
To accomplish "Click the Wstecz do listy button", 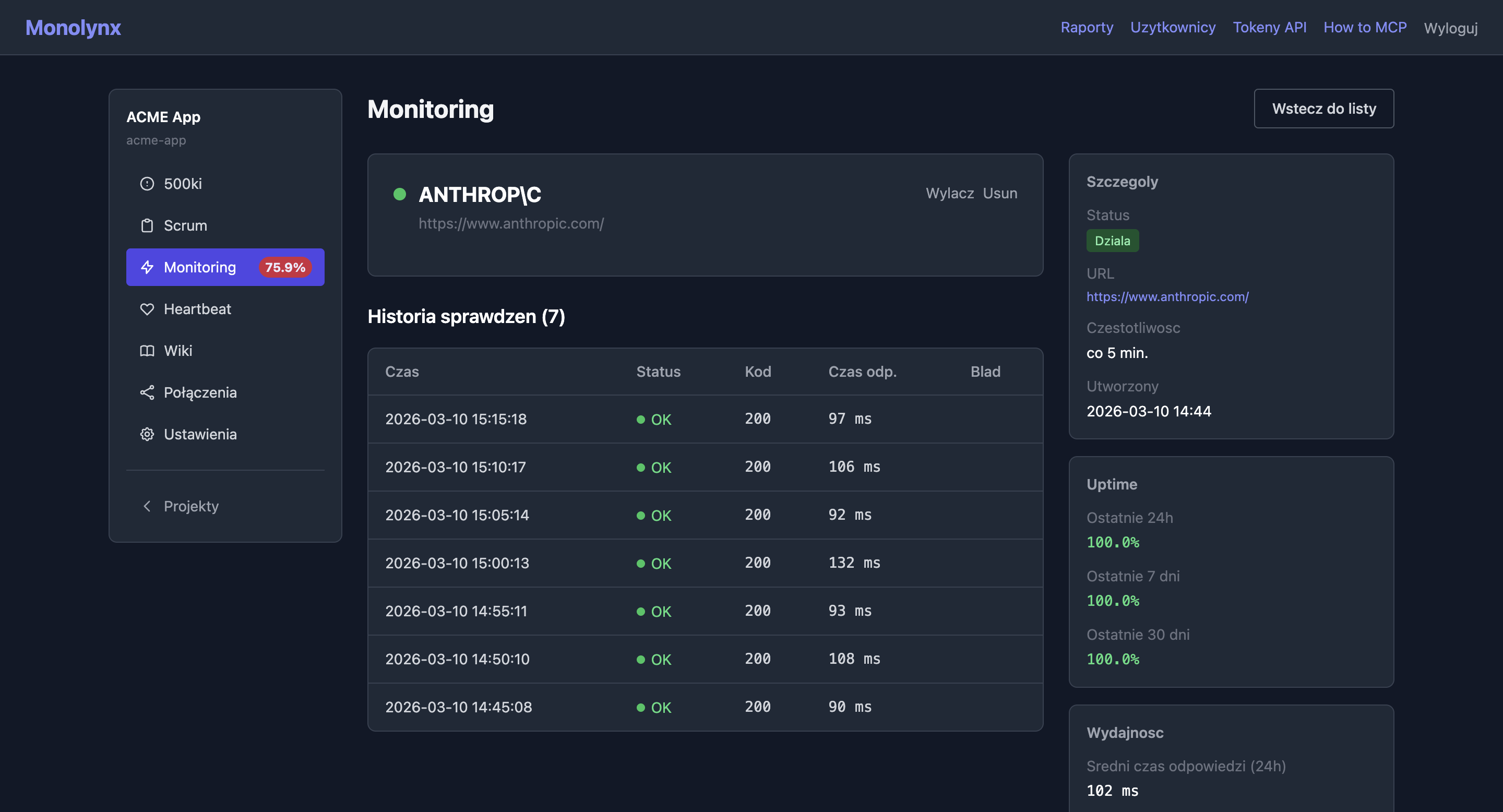I will (1324, 108).
